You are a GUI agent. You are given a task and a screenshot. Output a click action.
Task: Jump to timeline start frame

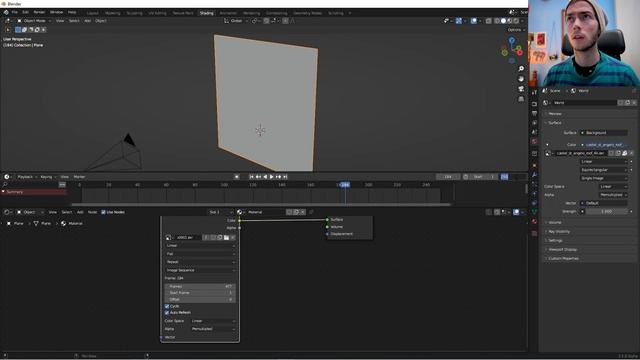(251, 177)
